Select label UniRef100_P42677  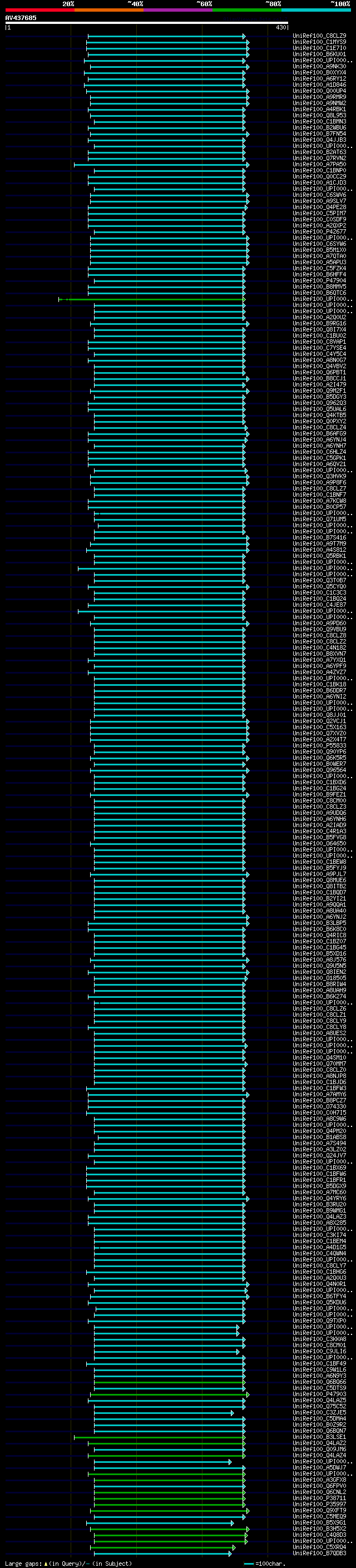319,232
